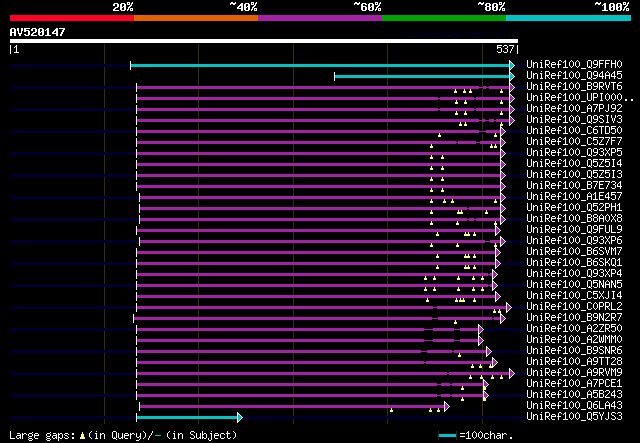Click the UniRef100_Q5YJS3 label
640x443 pixels.
pyautogui.click(x=574, y=417)
